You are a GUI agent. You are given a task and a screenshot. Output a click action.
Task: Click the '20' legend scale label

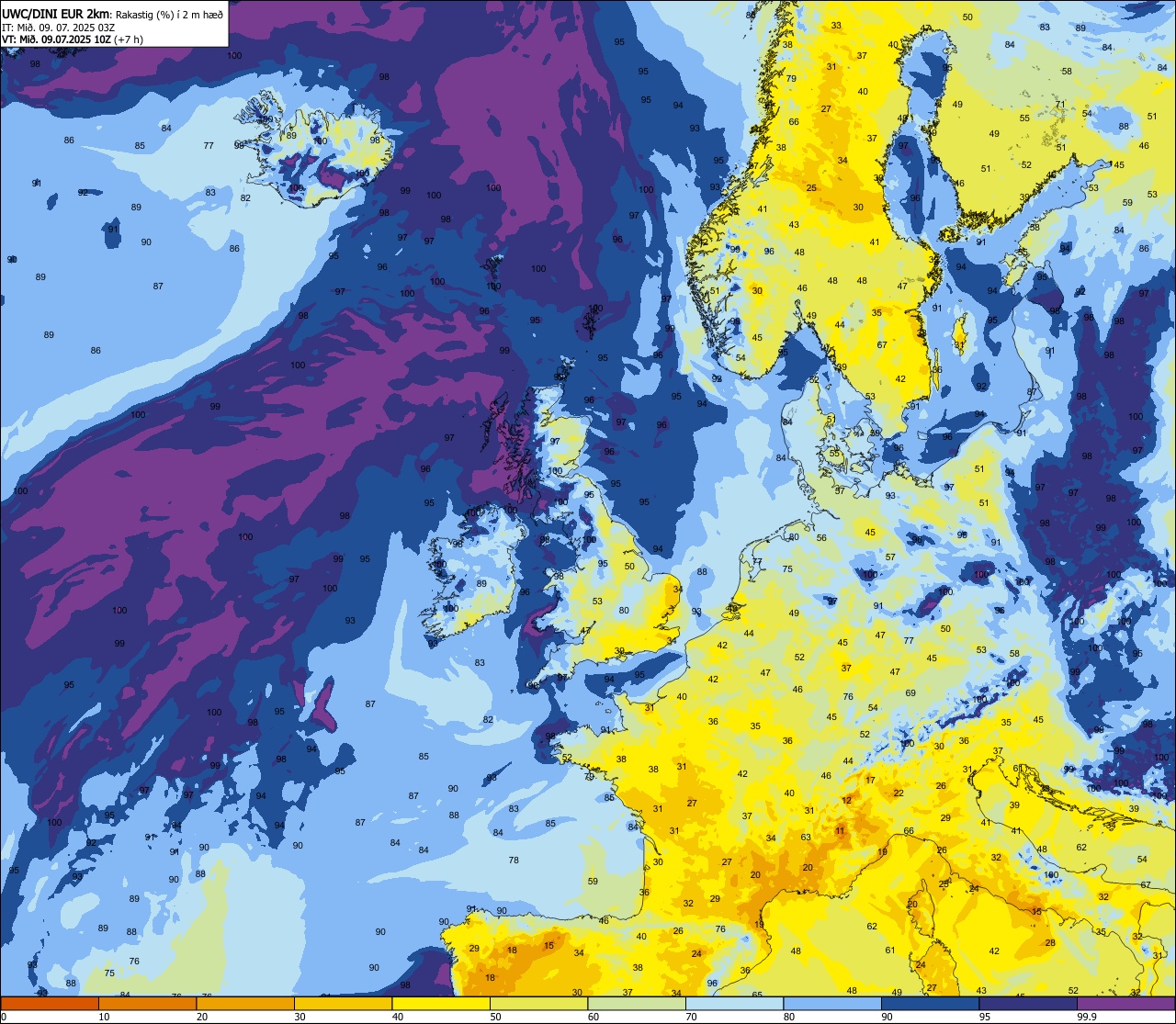(x=202, y=1017)
